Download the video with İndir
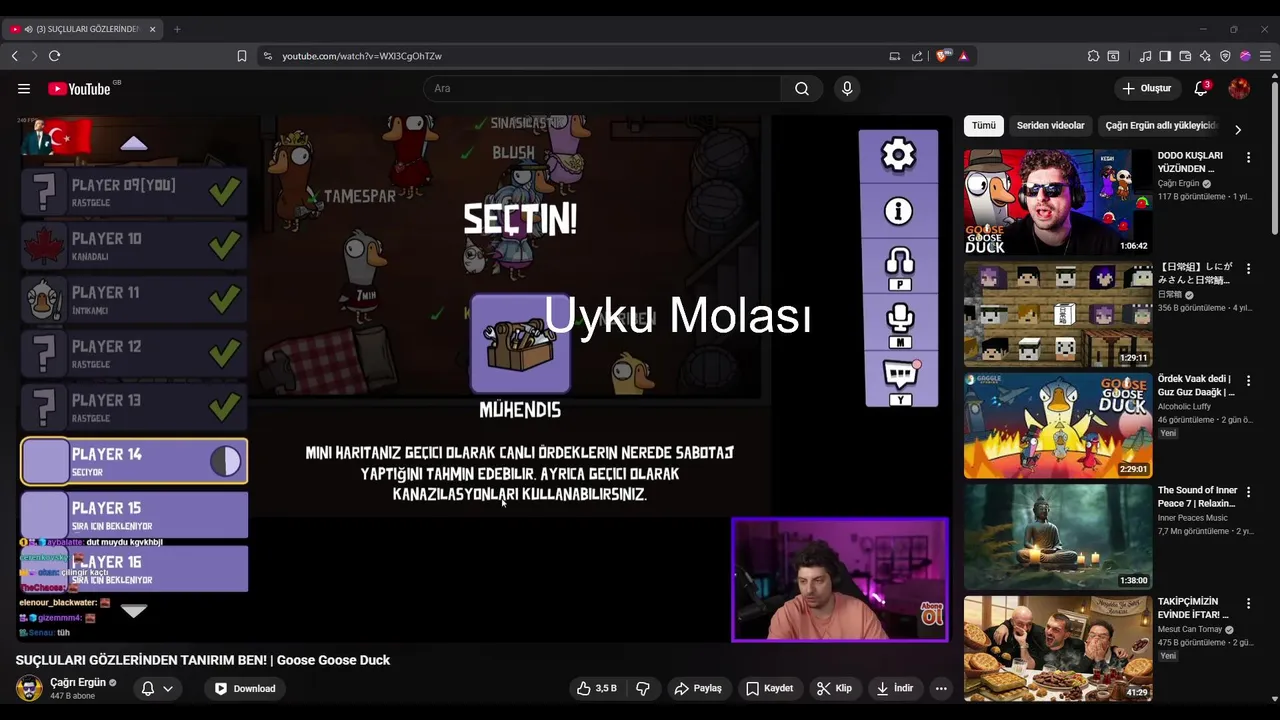 pos(895,688)
